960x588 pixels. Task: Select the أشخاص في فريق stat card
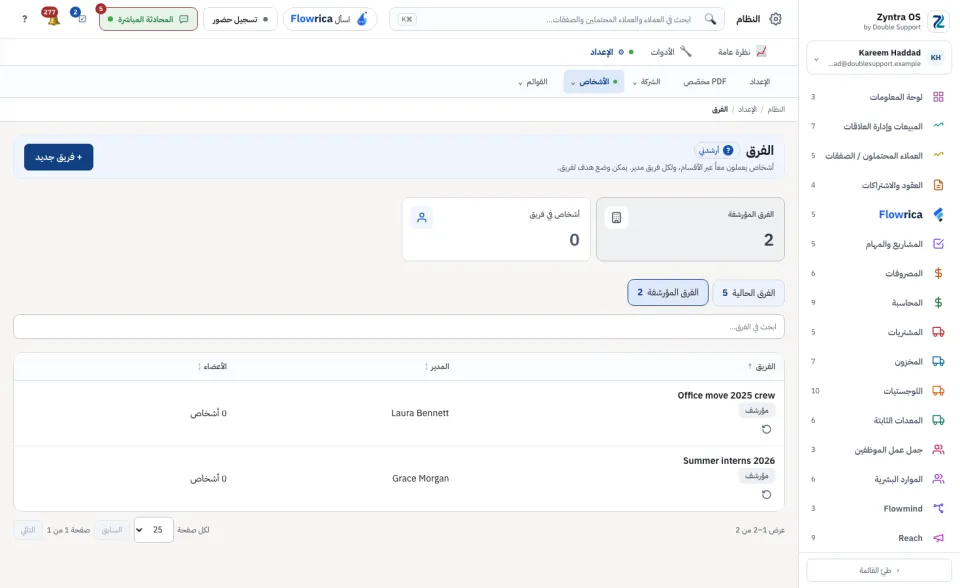pos(496,229)
